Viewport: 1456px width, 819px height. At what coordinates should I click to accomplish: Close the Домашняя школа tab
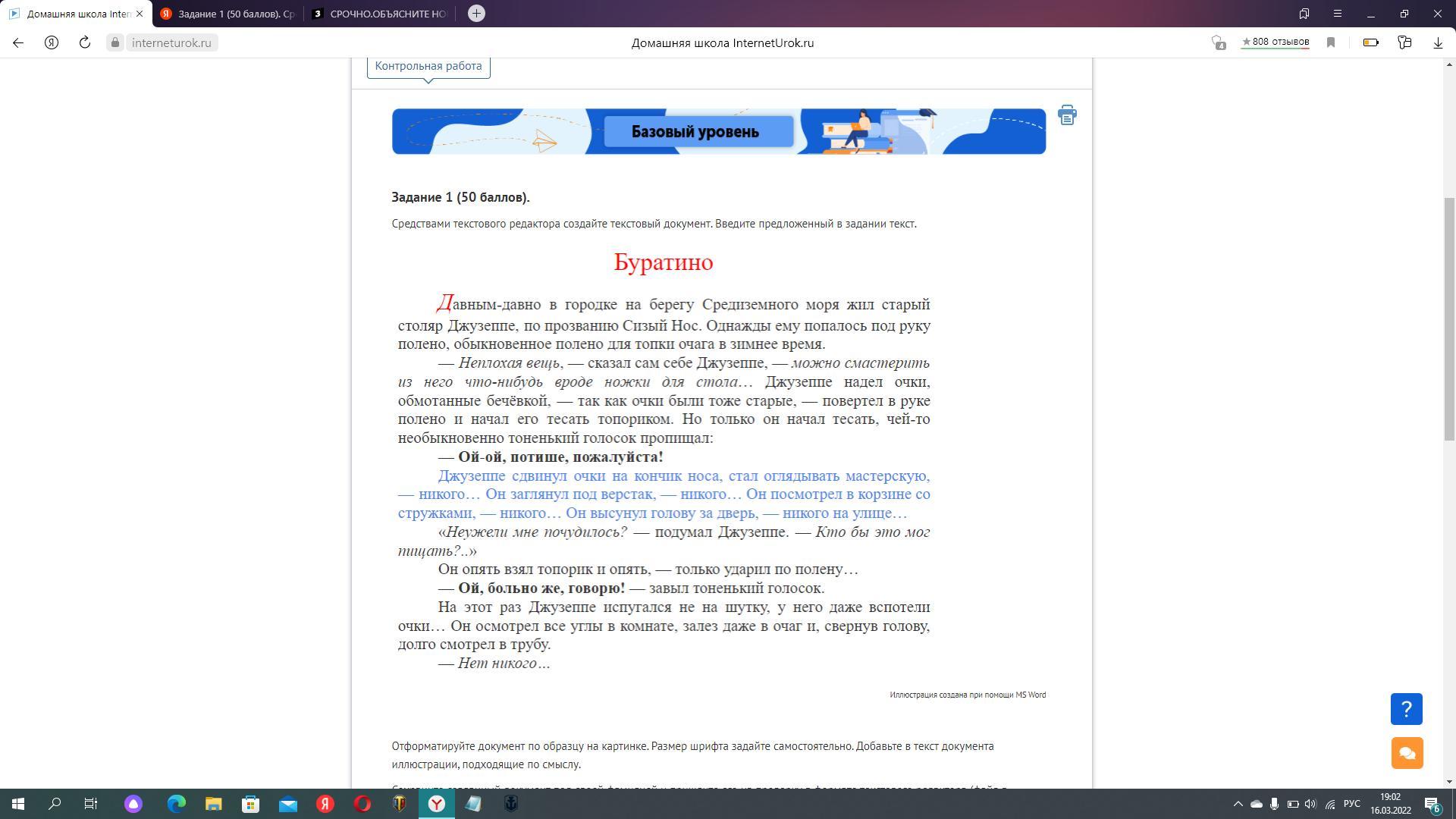point(139,14)
